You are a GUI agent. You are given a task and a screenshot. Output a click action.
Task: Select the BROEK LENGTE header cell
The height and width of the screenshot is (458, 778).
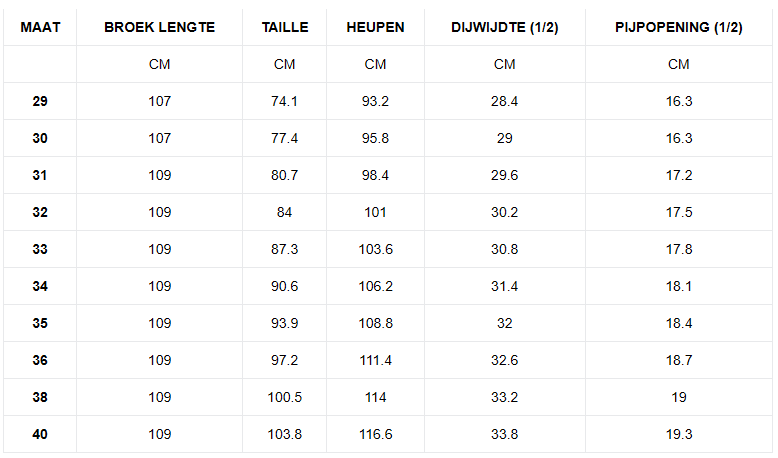(159, 27)
